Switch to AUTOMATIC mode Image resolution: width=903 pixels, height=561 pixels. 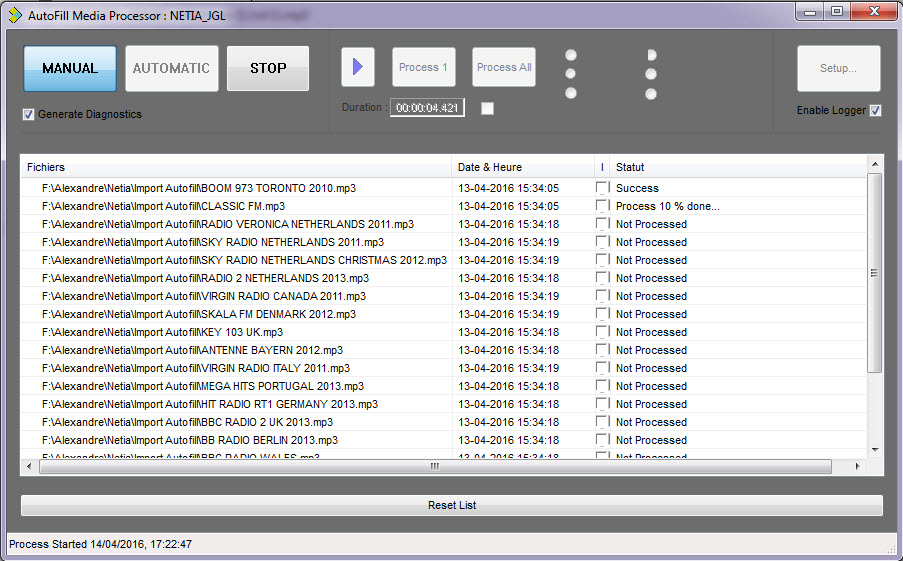pyautogui.click(x=171, y=68)
